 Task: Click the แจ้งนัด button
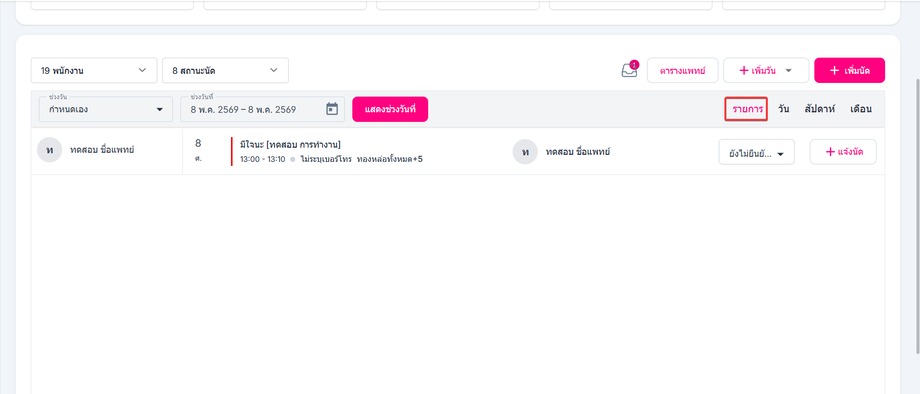pos(843,152)
